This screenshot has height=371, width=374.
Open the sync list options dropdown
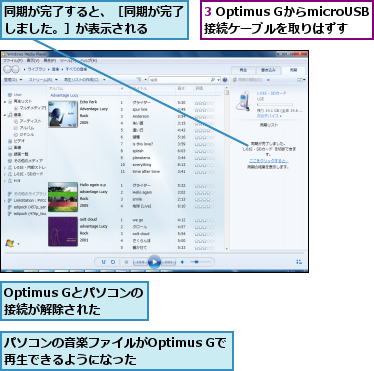[301, 80]
